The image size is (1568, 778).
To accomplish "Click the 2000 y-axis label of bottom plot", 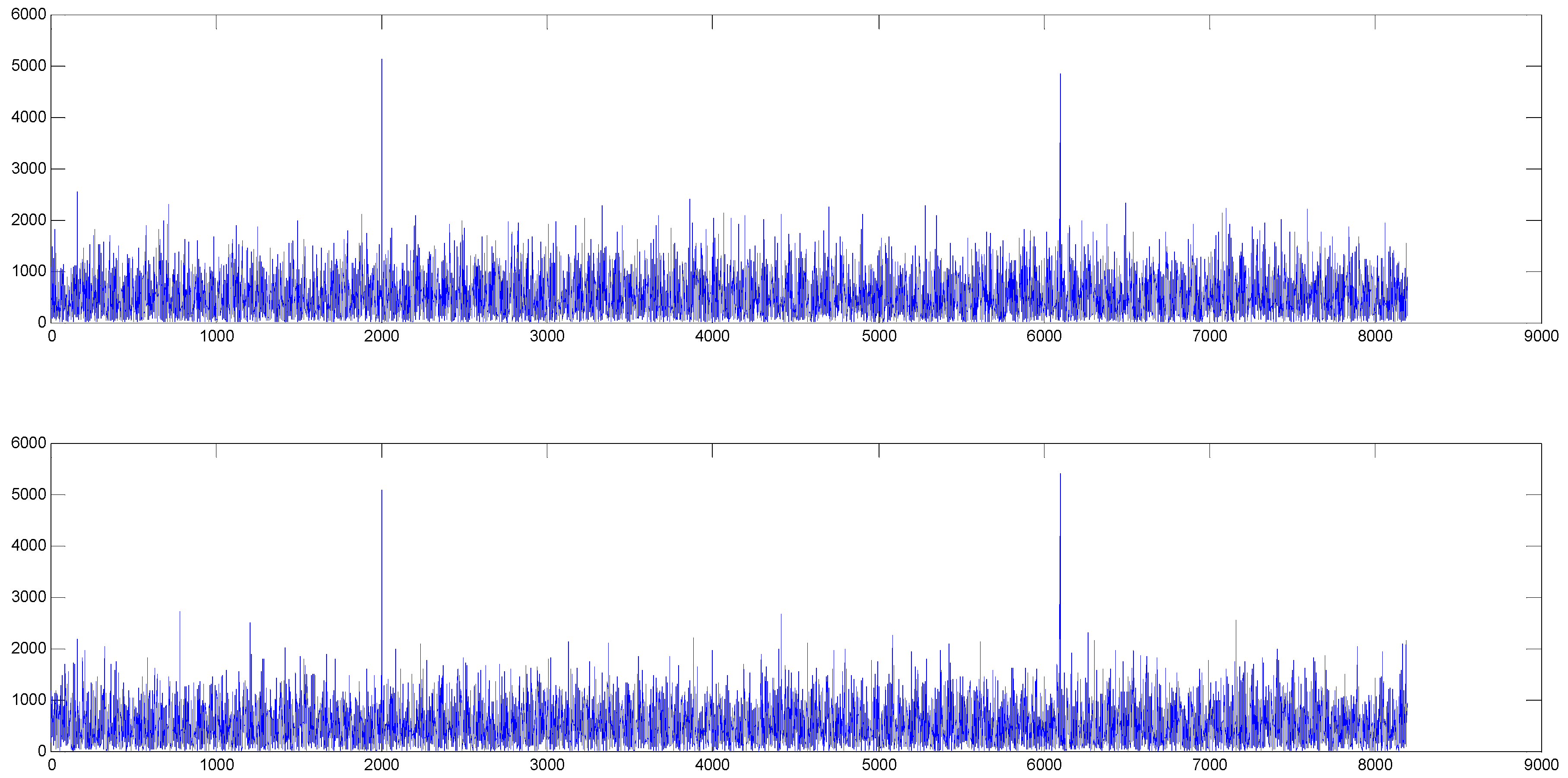I will coord(29,649).
